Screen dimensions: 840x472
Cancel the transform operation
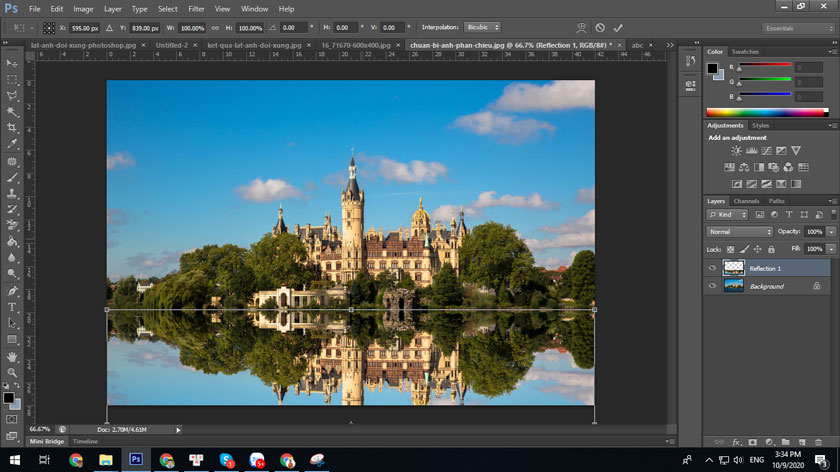click(x=600, y=28)
